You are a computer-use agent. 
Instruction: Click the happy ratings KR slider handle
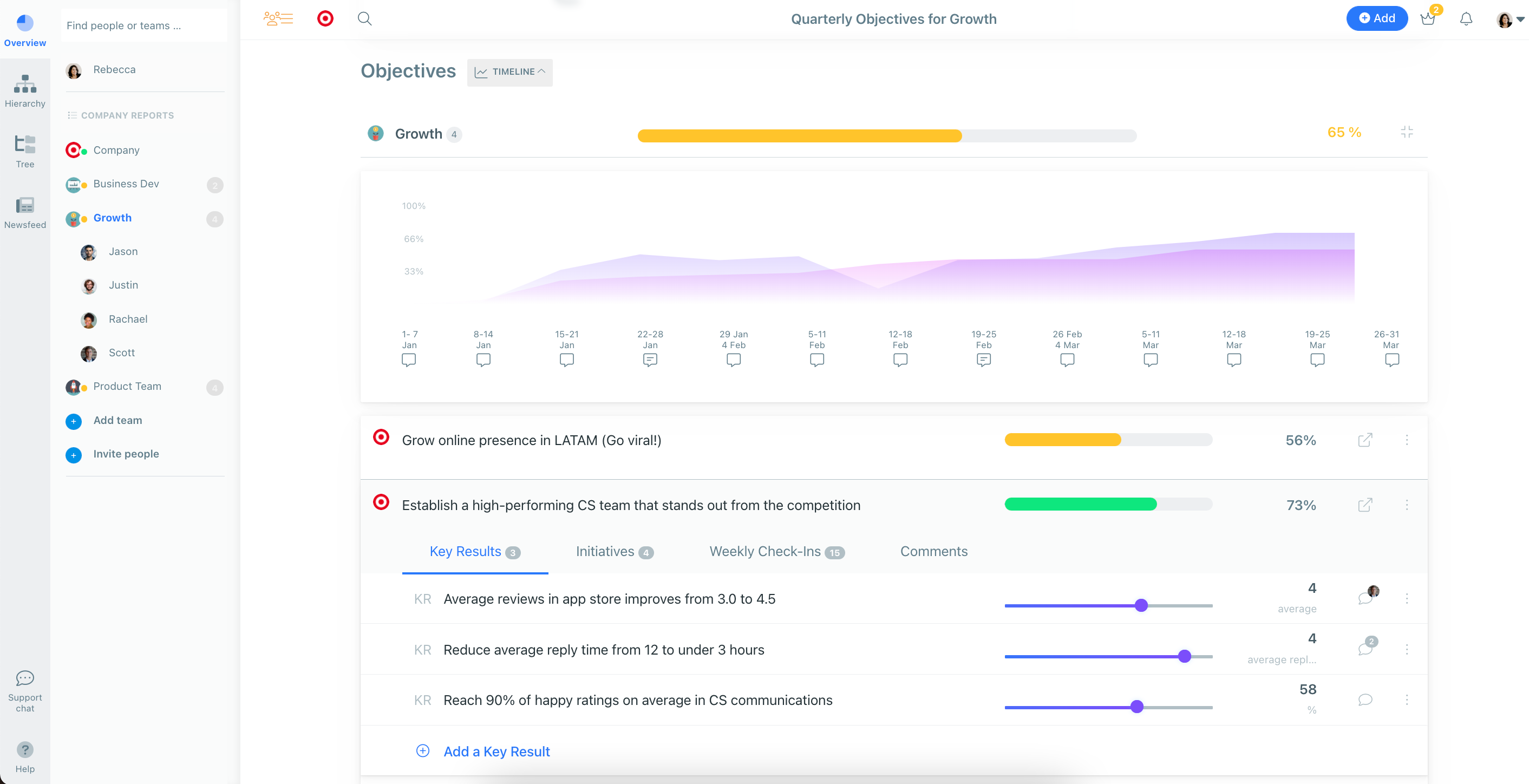(1136, 706)
